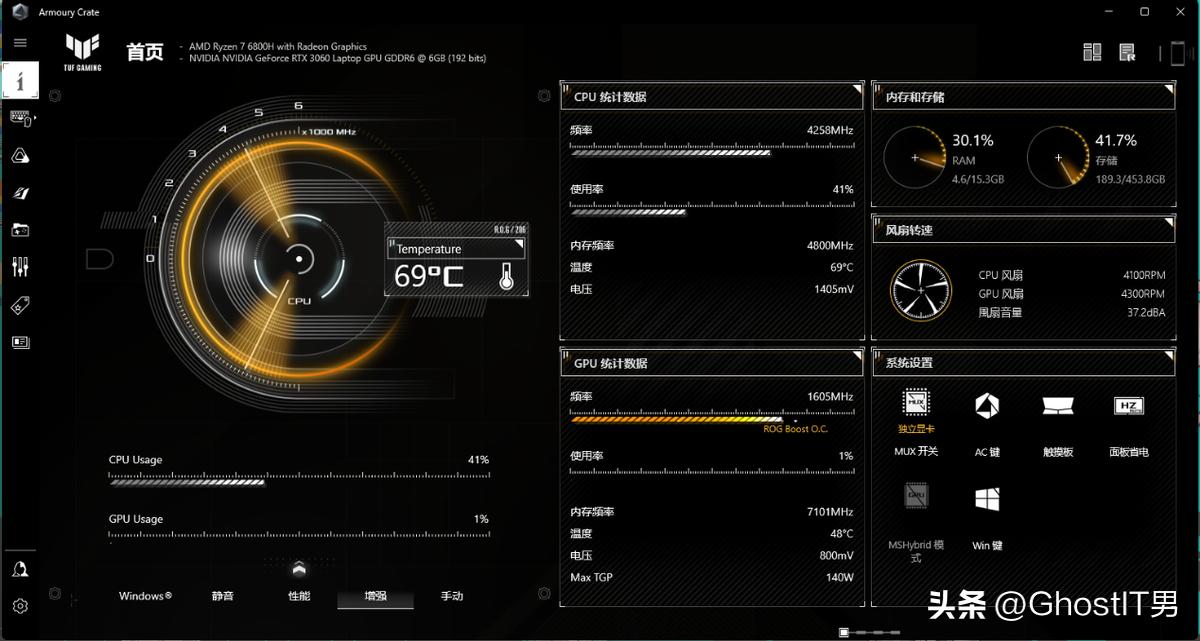The image size is (1200, 641).
Task: Expand the 内存和存储 panel corner
Action: (x=1168, y=90)
